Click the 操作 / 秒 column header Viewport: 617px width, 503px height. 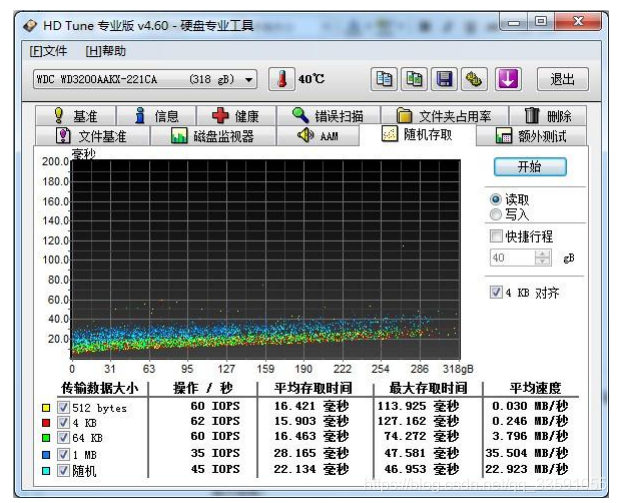pyautogui.click(x=203, y=388)
